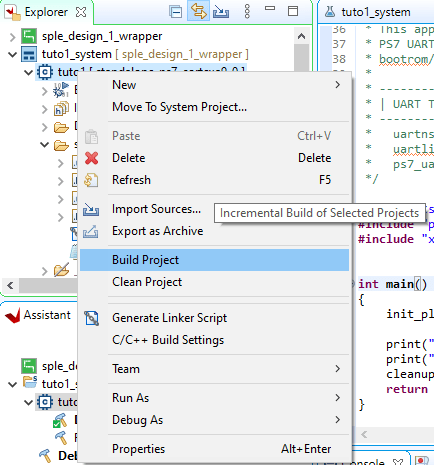Viewport: 434px width, 465px height.
Task: Collapse tuto1_s system in Assistant
Action: point(12,384)
